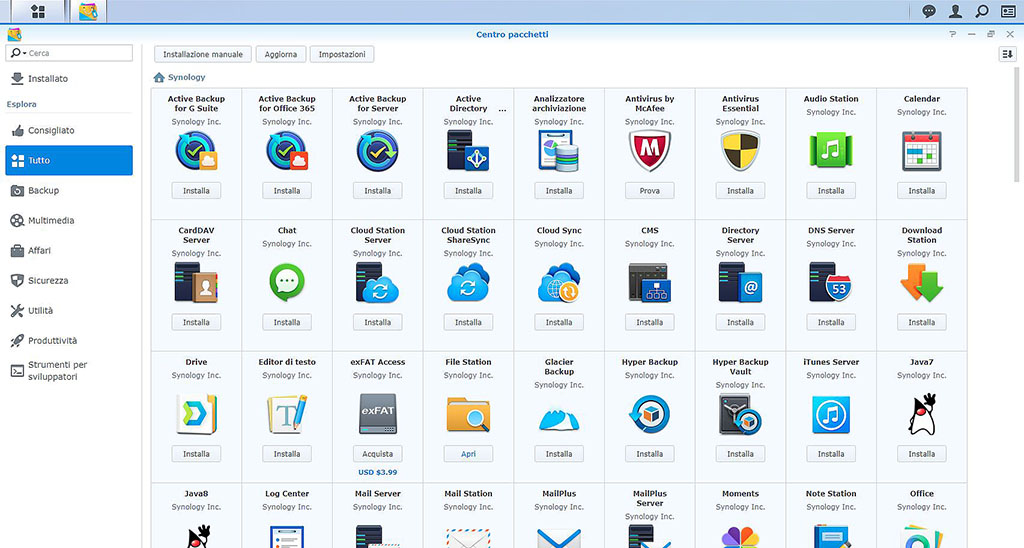
Task: Click the Hyper Backup package icon
Action: click(x=650, y=414)
